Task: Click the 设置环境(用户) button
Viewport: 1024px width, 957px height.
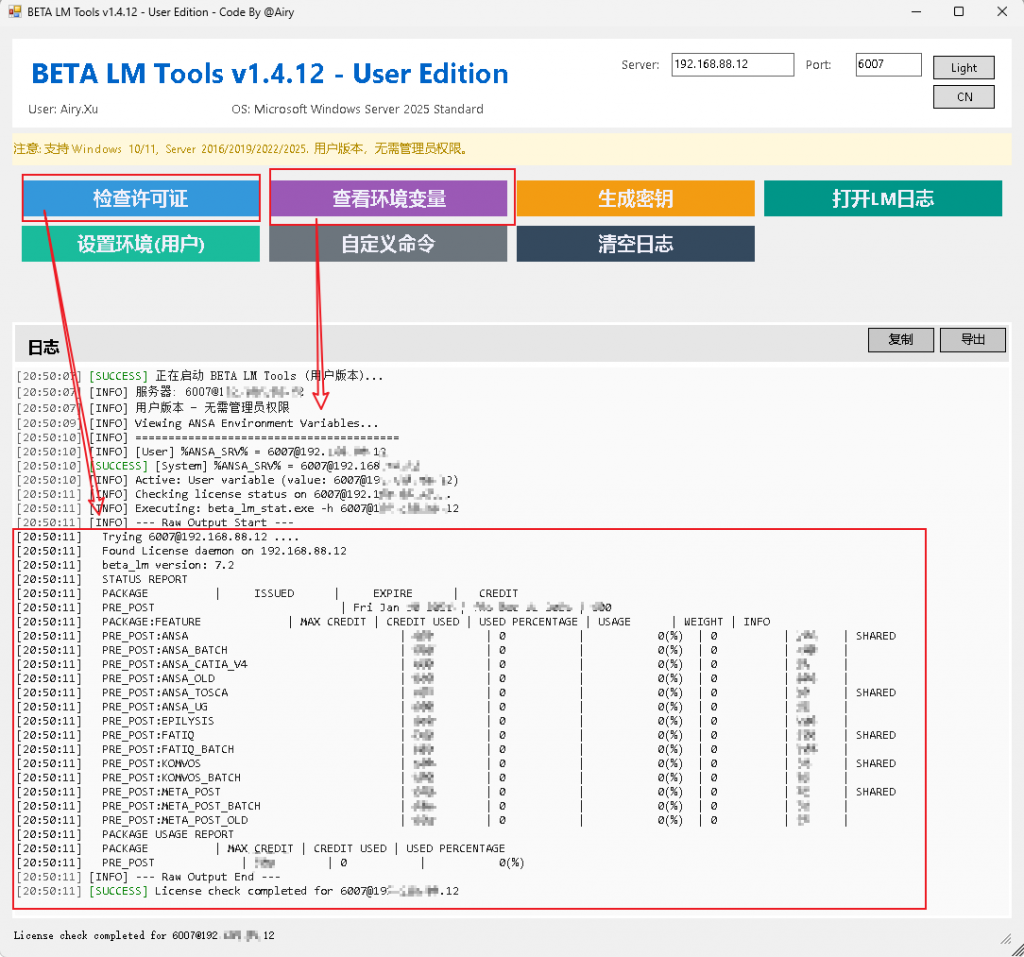Action: [x=140, y=243]
